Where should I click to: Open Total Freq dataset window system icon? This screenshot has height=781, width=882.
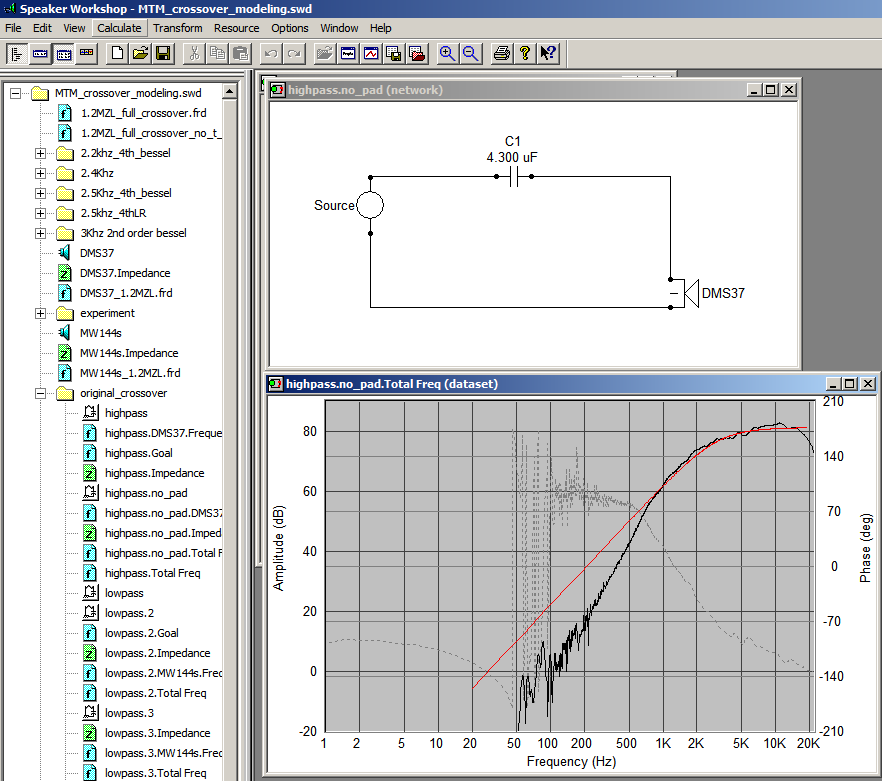coord(275,384)
